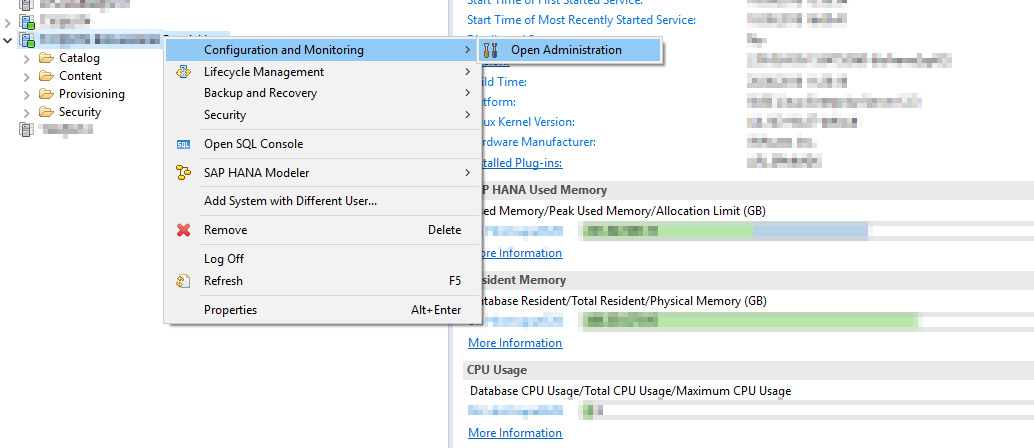Select the Provisioning tree item
1034x448 pixels.
[x=92, y=94]
